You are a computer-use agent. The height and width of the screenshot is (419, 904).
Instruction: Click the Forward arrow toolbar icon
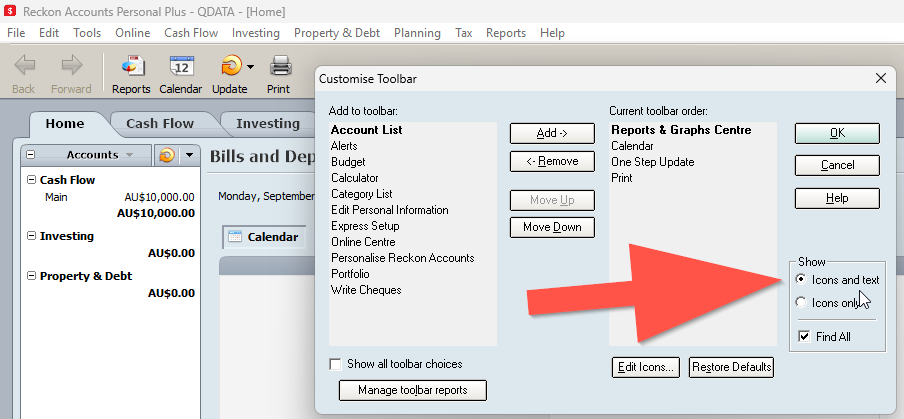pos(71,66)
